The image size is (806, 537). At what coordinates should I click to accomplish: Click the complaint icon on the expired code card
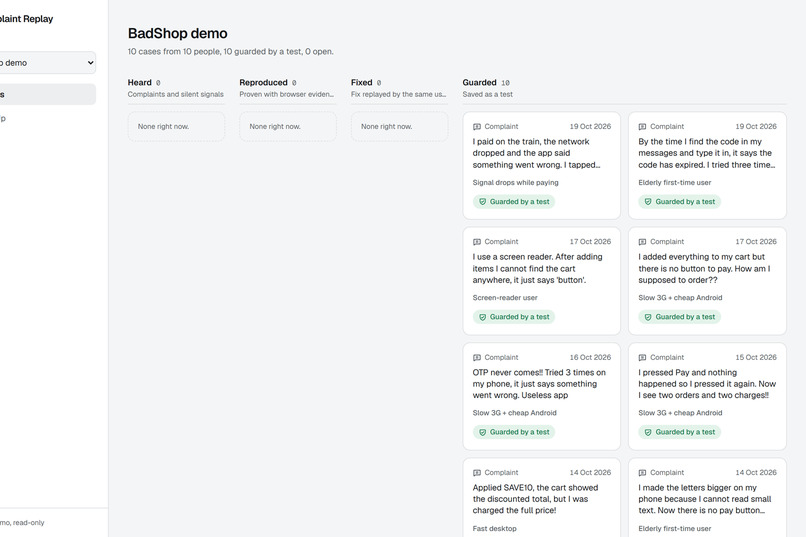click(x=643, y=126)
